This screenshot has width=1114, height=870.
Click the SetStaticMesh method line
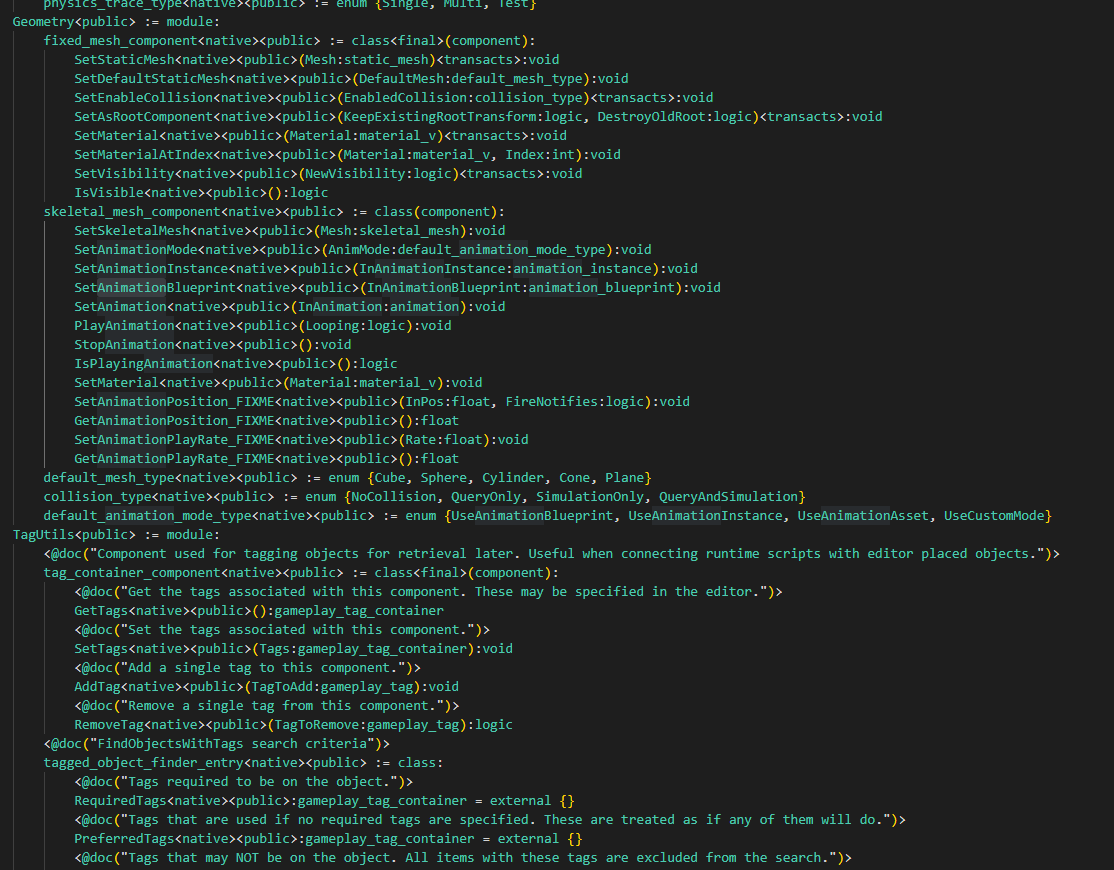[x=316, y=60]
